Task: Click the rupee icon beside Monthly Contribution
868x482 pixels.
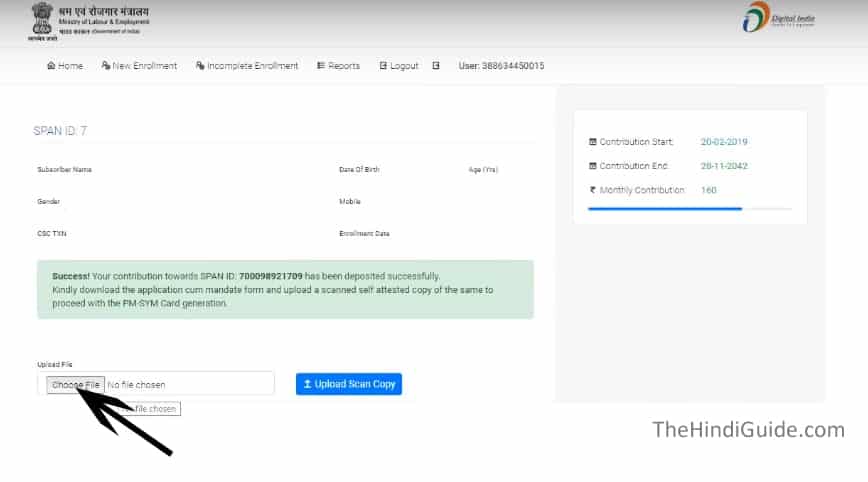Action: [593, 190]
